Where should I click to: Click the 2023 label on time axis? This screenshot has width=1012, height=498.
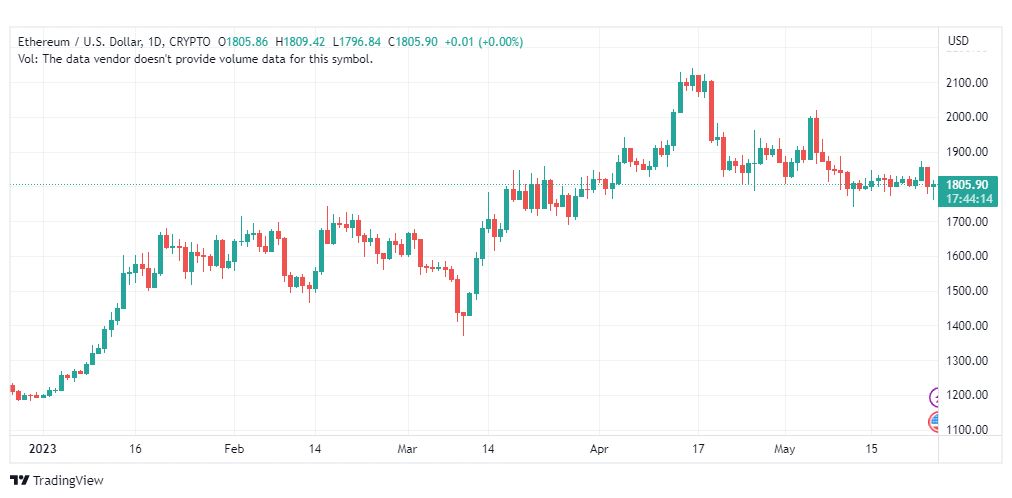click(43, 449)
